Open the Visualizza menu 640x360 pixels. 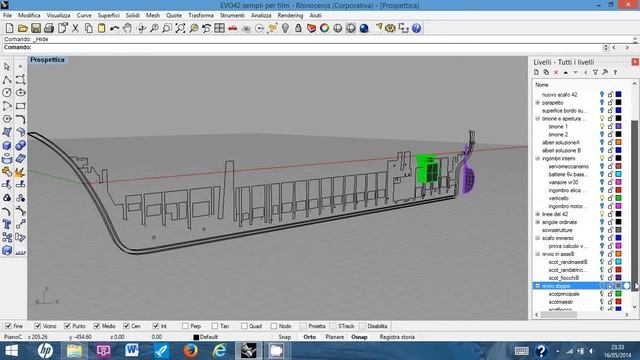click(x=58, y=15)
